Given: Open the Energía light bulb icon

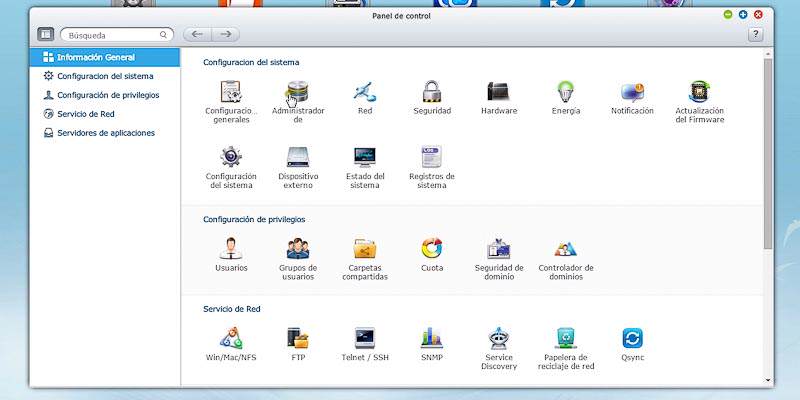Looking at the screenshot, I should (x=565, y=92).
